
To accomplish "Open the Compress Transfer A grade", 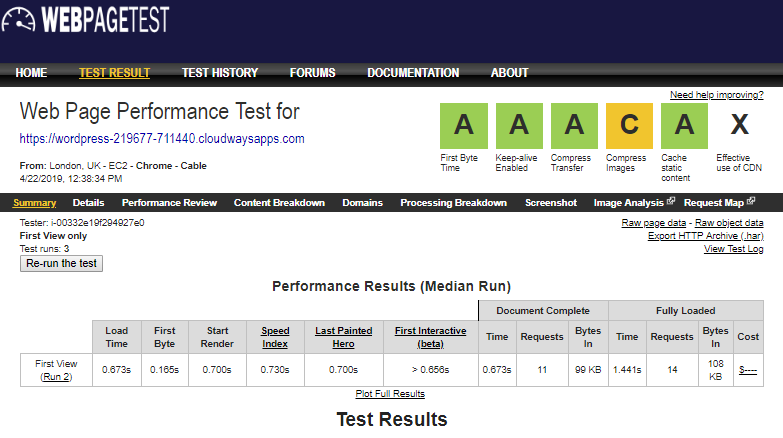I will point(574,126).
